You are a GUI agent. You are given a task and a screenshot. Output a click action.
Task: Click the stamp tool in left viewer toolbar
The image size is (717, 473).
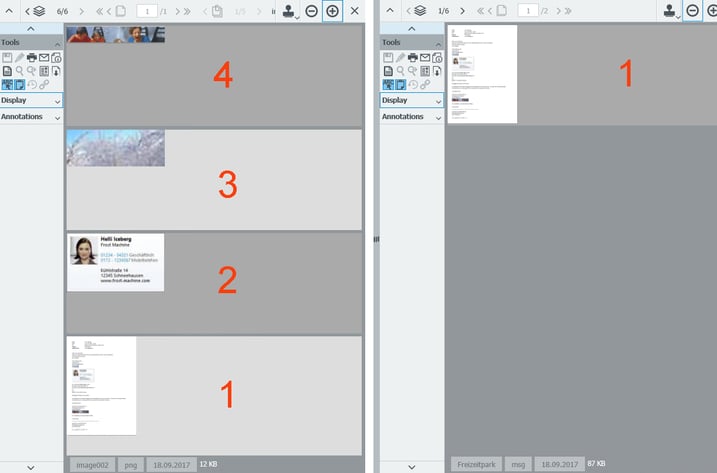coord(289,11)
